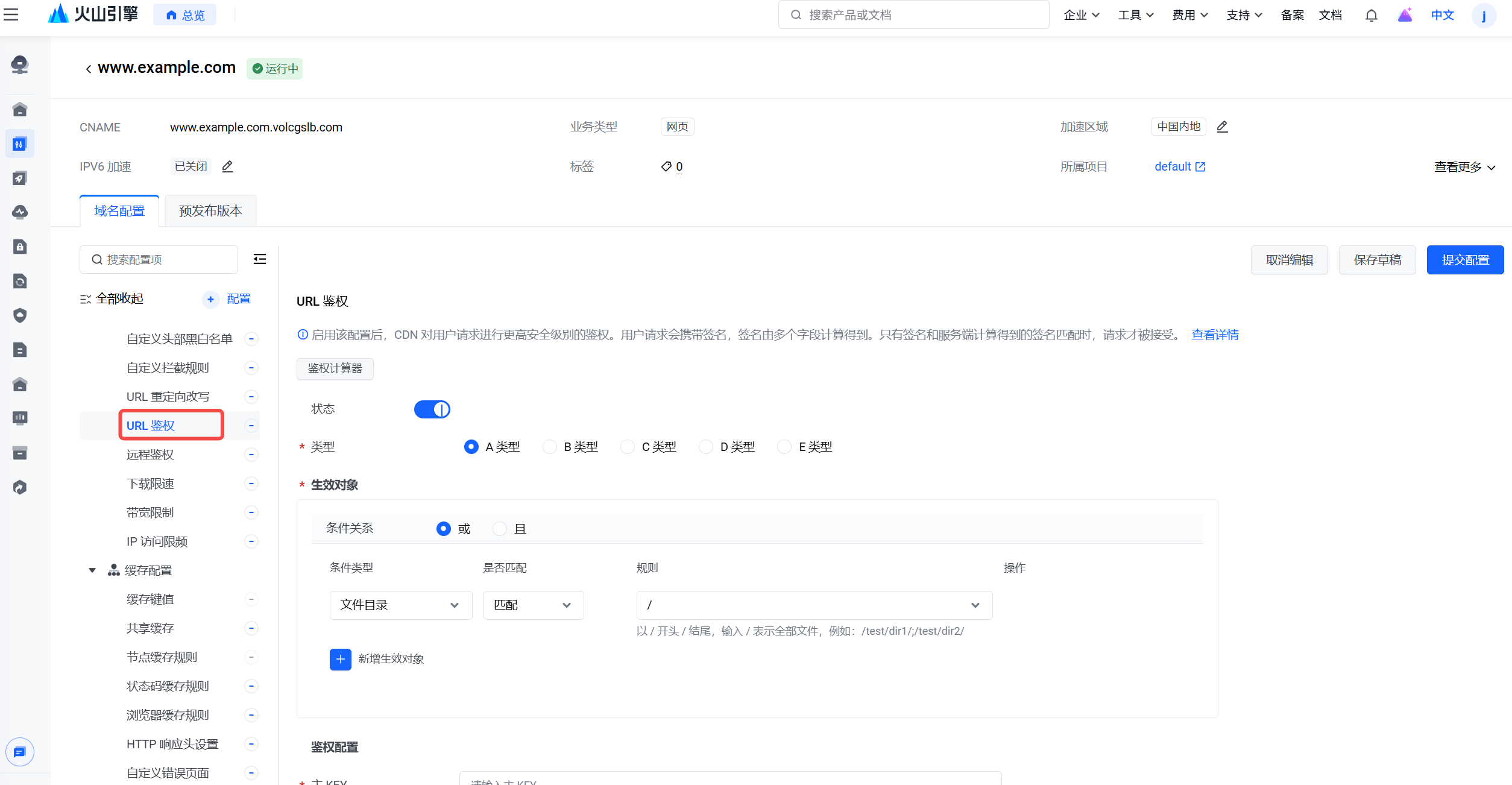Click the 搜索配置项 search field
The image size is (1512, 785).
(159, 259)
